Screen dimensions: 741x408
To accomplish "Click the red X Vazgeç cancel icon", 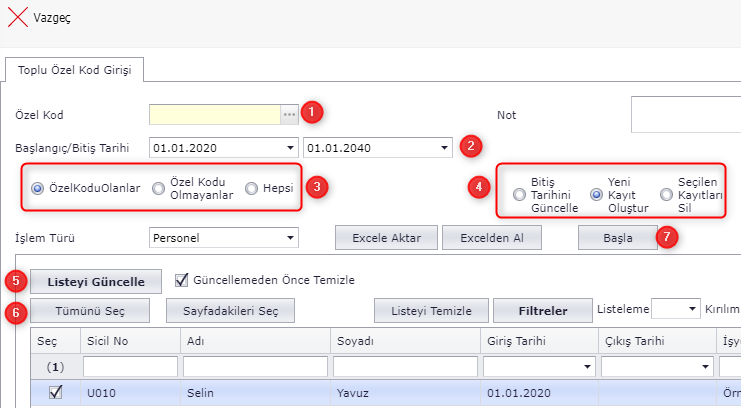I will tap(17, 18).
